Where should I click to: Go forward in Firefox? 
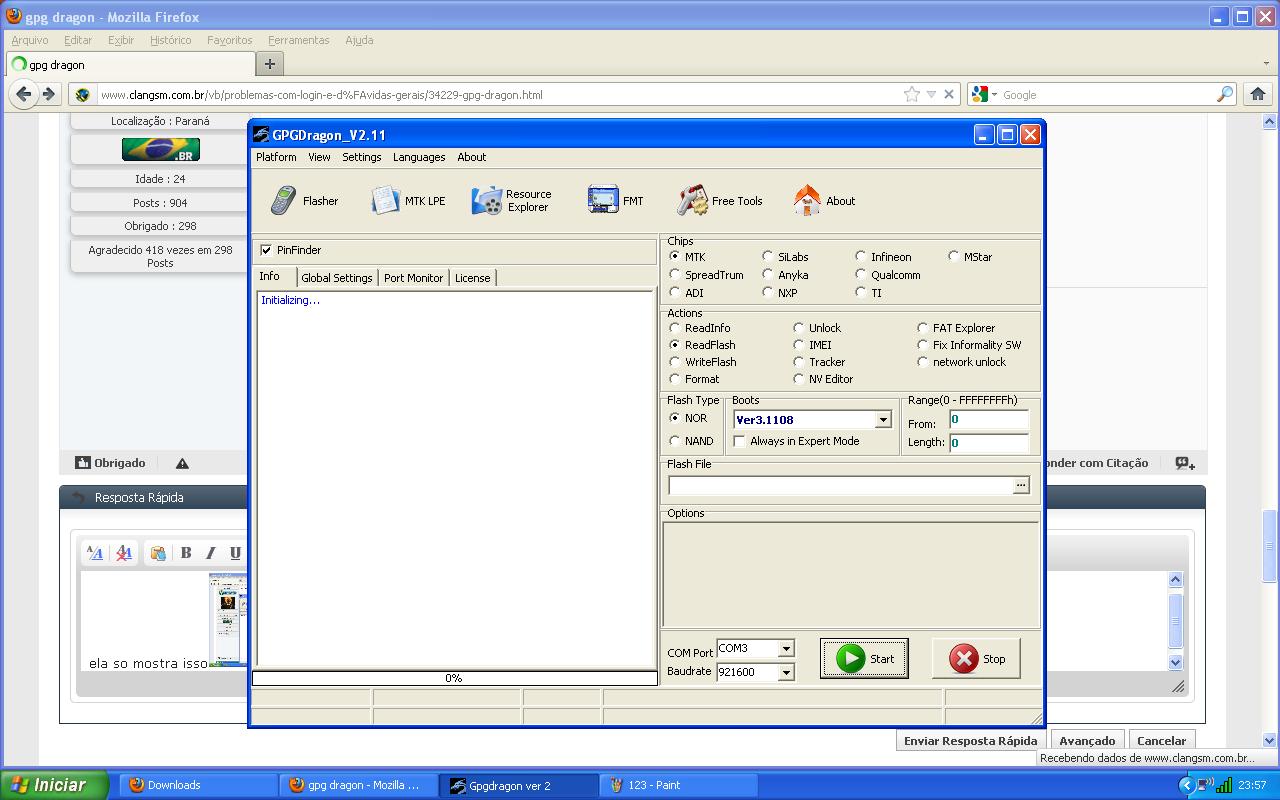point(48,94)
